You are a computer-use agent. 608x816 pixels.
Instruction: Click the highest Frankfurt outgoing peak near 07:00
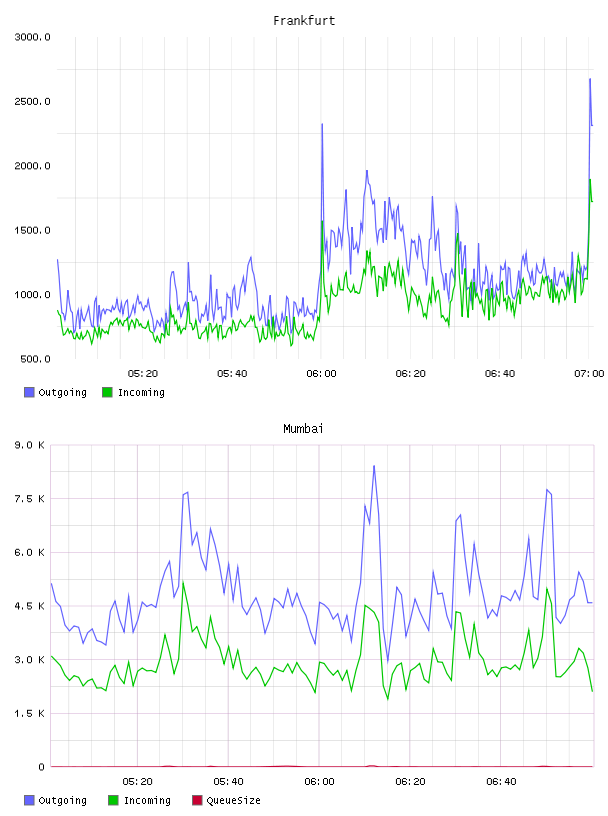click(x=590, y=80)
